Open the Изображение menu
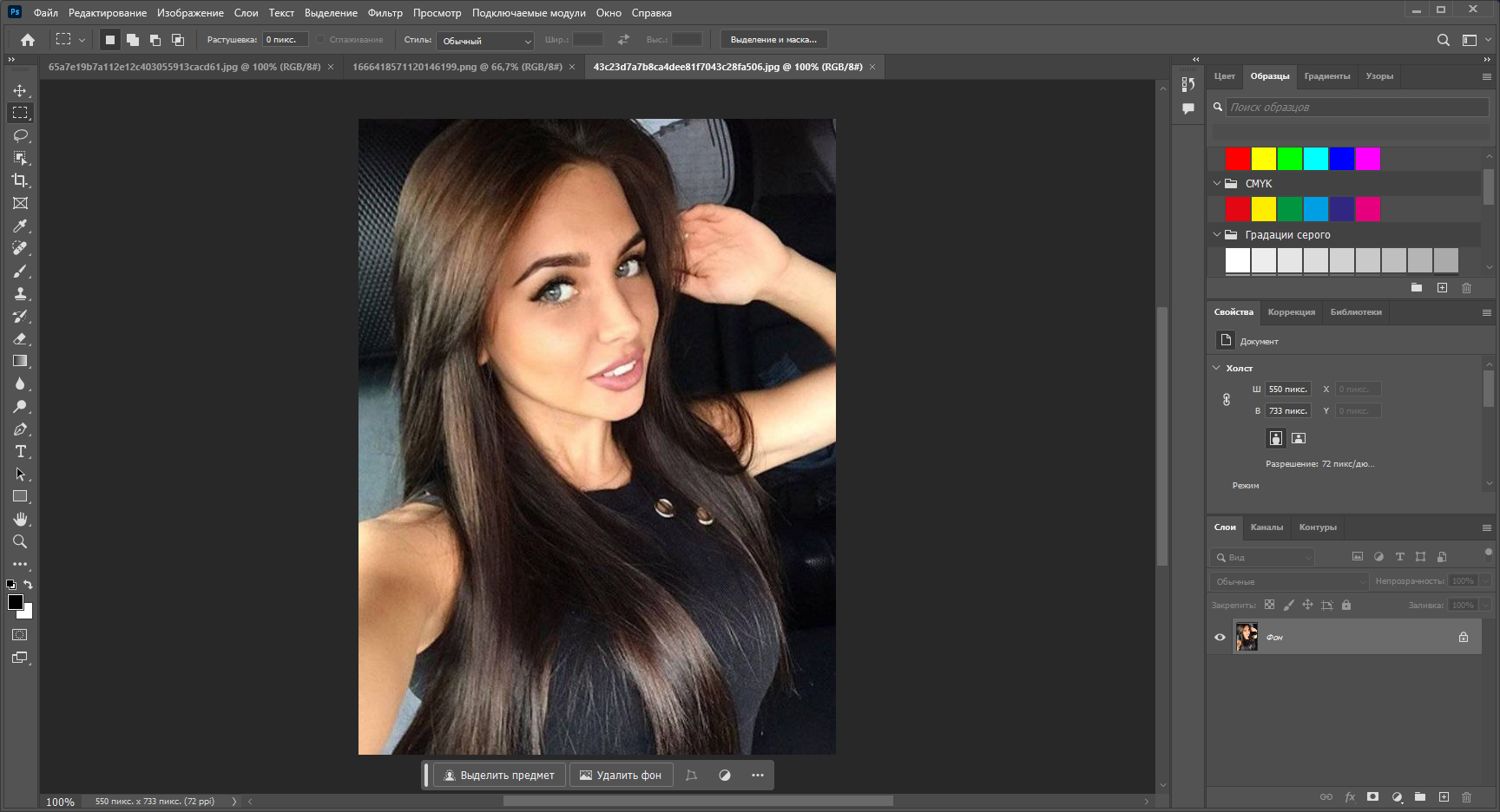This screenshot has height=812, width=1500. pos(190,13)
